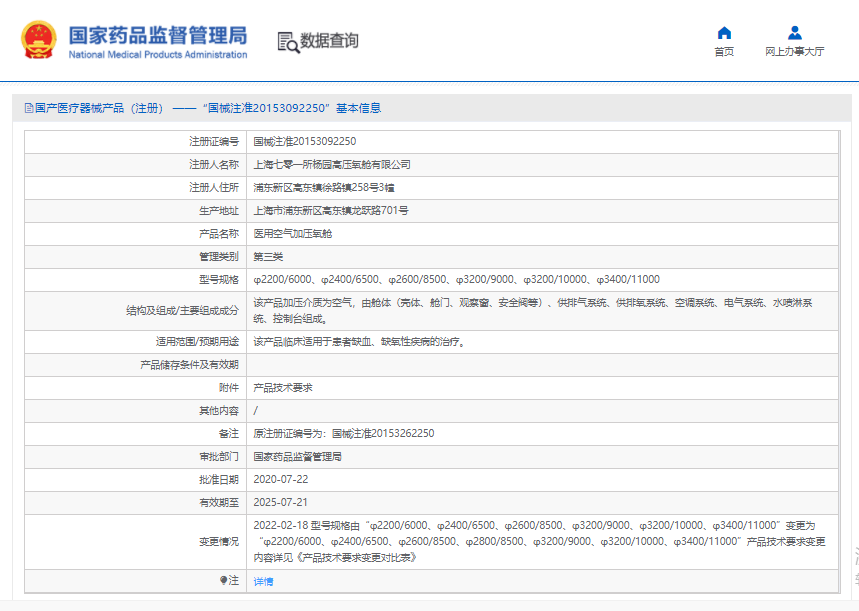Viewport: 859px width, 611px height.
Task: Select approval date 2020-07-22
Action: 280,479
